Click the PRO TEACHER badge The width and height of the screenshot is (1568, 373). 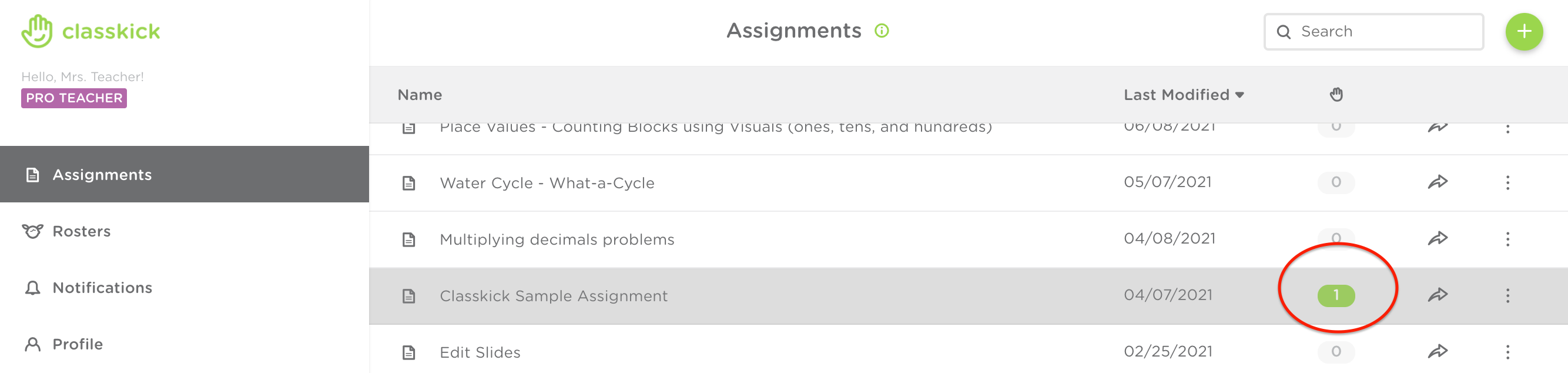(x=73, y=98)
